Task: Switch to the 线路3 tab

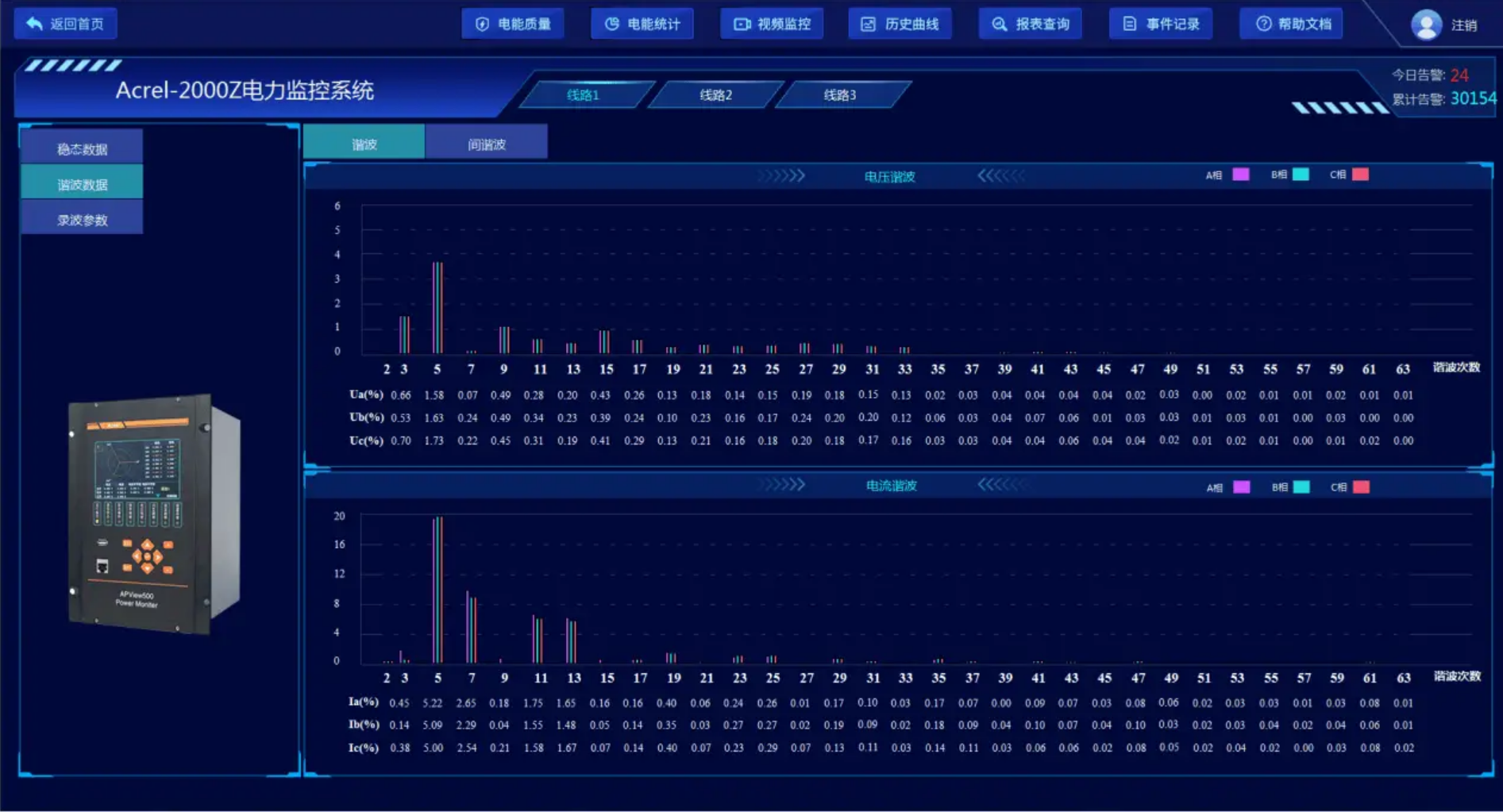Action: tap(839, 95)
